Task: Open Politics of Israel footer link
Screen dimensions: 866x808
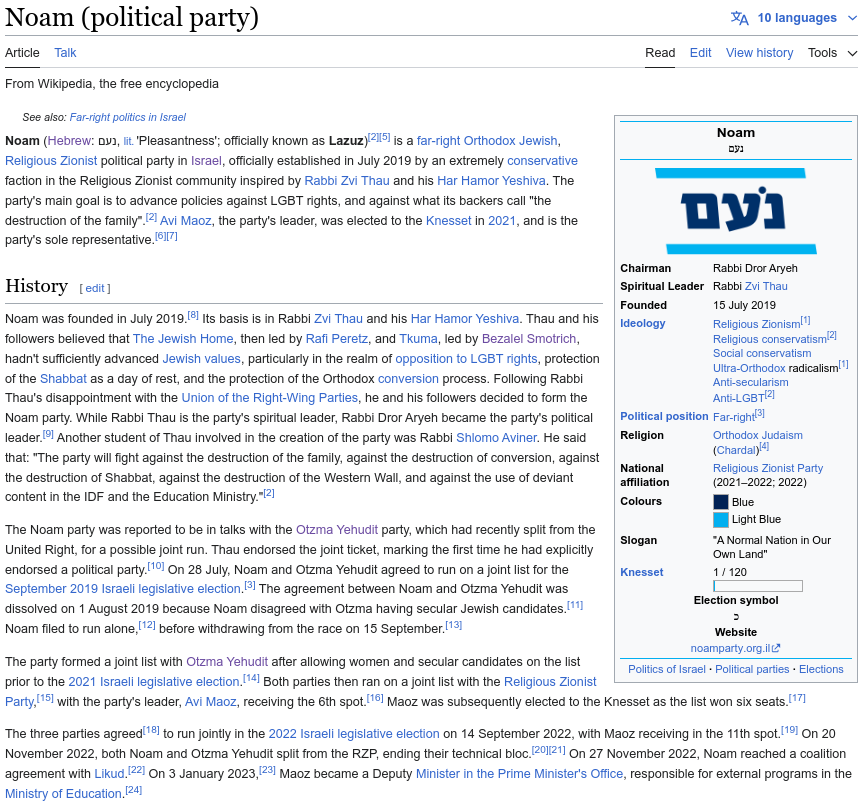Action: point(667,669)
